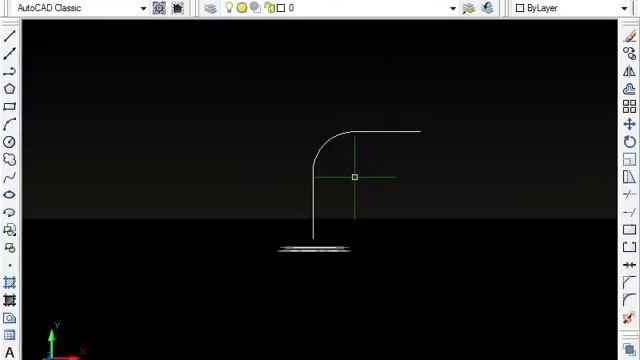This screenshot has height=360, width=640.
Task: Open Layer Properties Manager
Action: click(x=210, y=8)
